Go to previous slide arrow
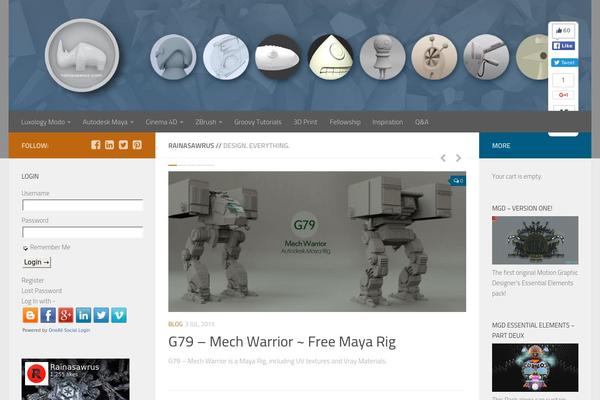The height and width of the screenshot is (400, 600). click(443, 158)
